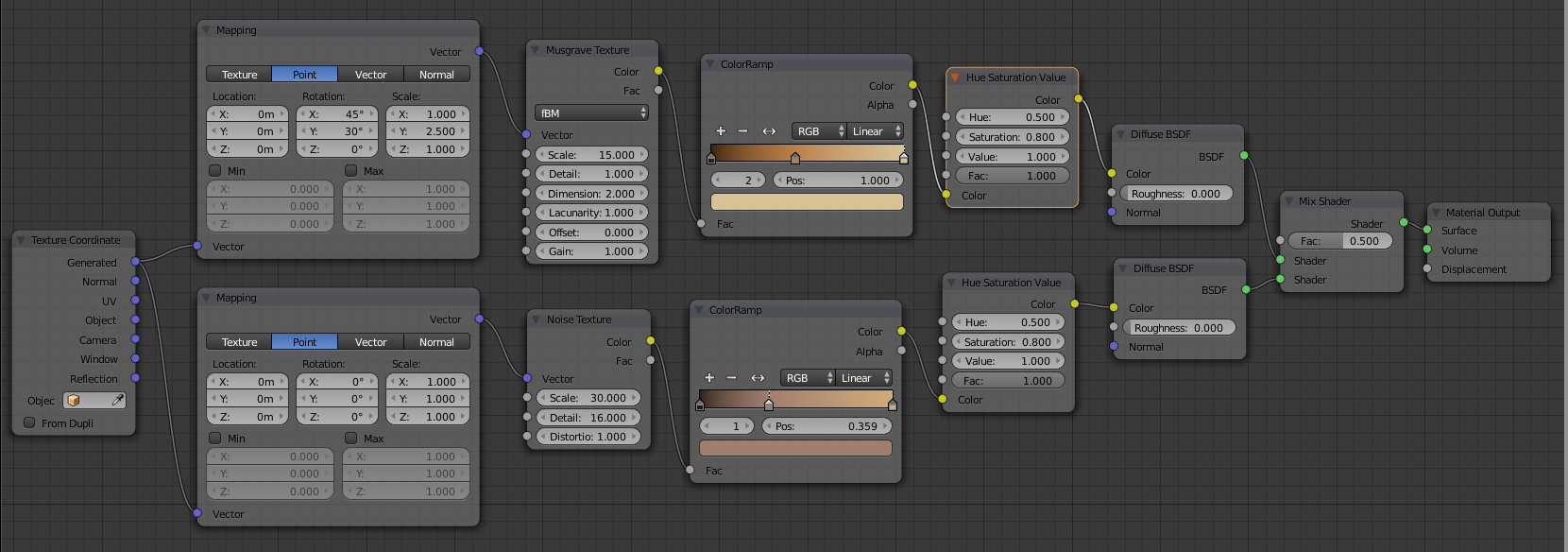Add a color stop in the lower ColorRamp
Image resolution: width=1568 pixels, height=552 pixels.
(709, 378)
